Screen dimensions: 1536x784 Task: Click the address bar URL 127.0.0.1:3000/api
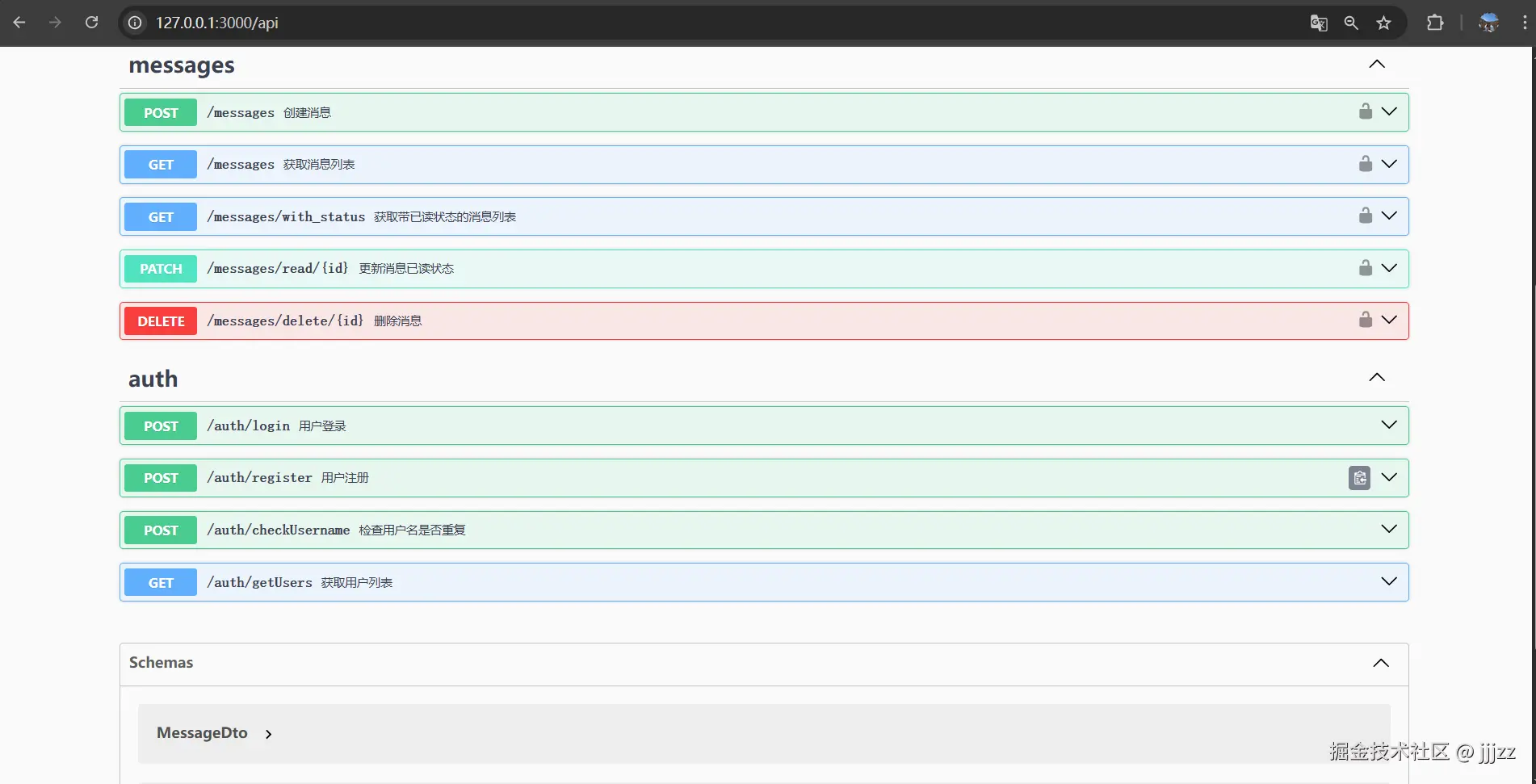coord(217,23)
